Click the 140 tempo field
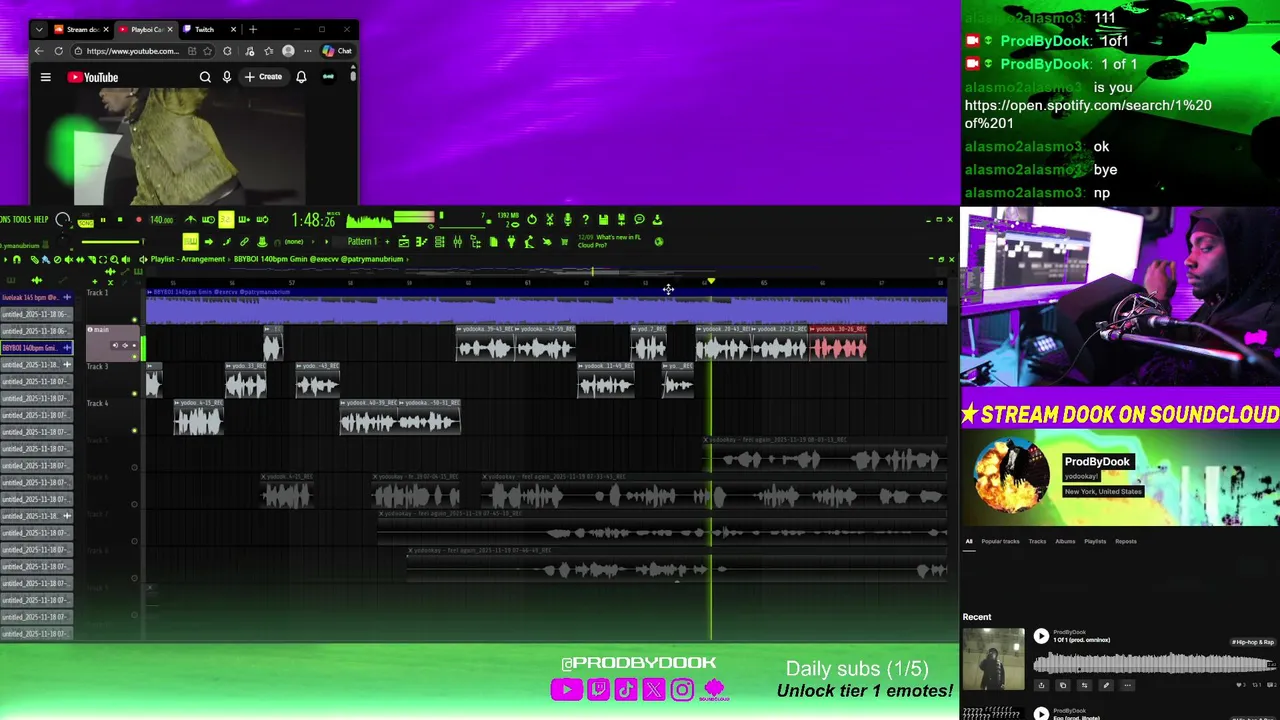This screenshot has height=720, width=1280. click(x=161, y=220)
